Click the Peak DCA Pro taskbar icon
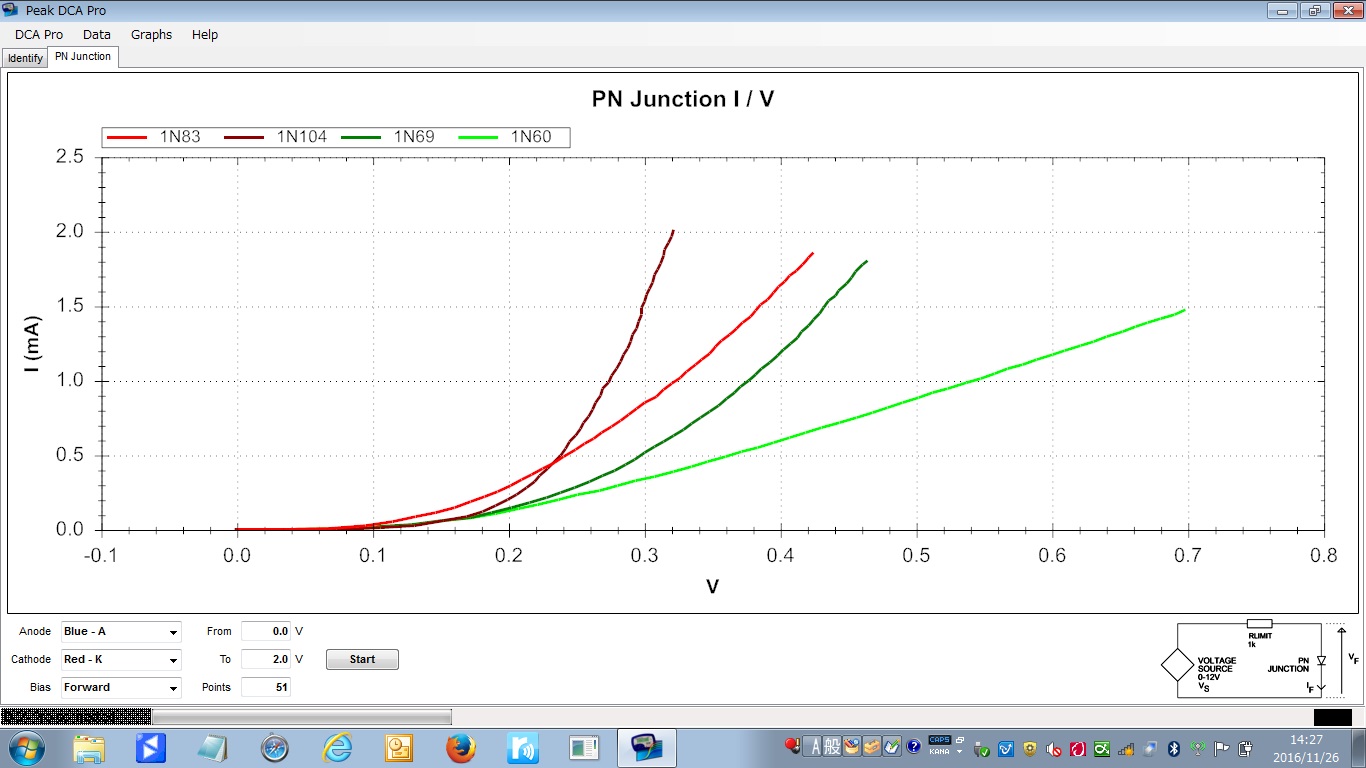 (x=646, y=748)
